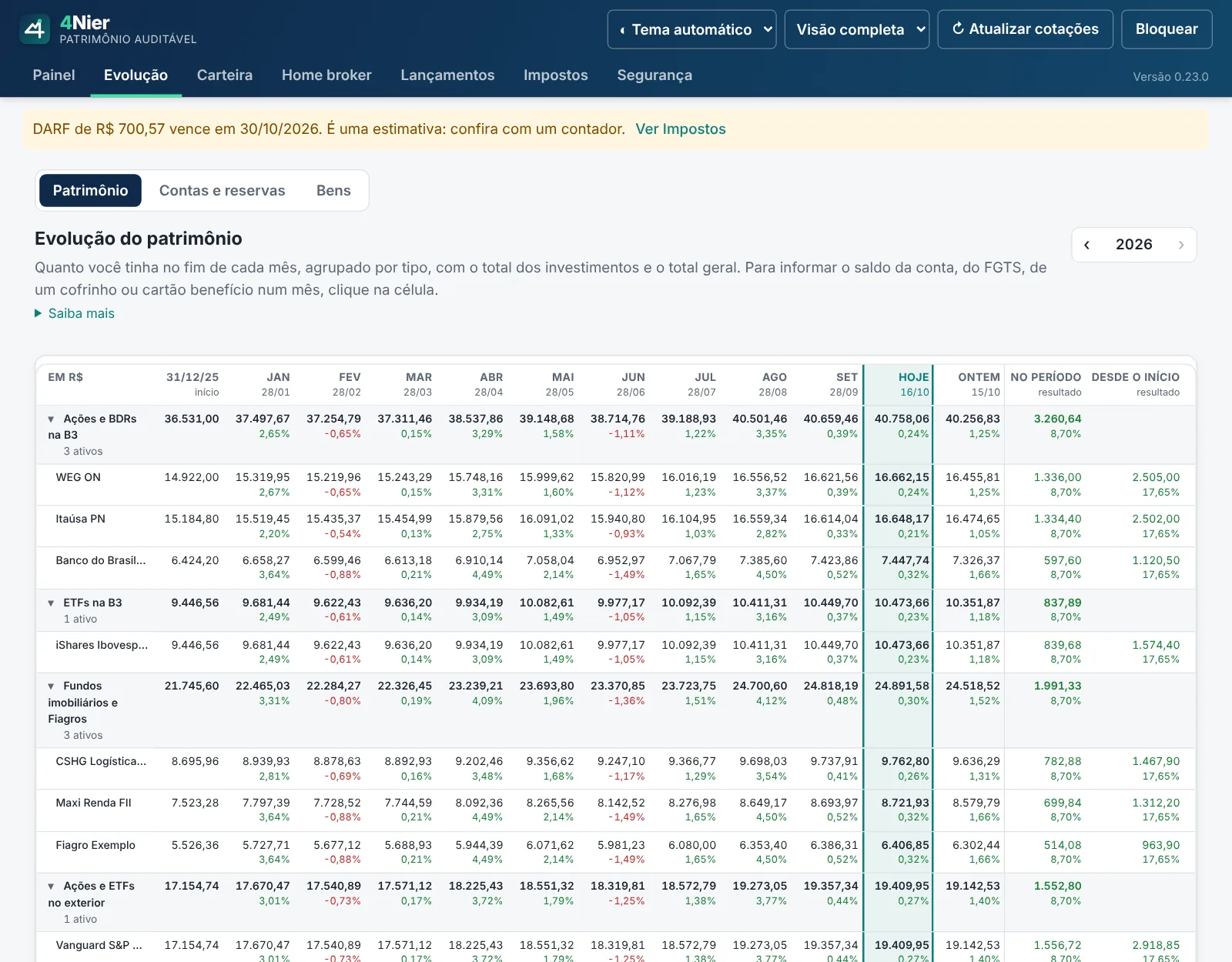Collapse Ações e BDRs na B3 group
The image size is (1232, 962).
point(51,419)
